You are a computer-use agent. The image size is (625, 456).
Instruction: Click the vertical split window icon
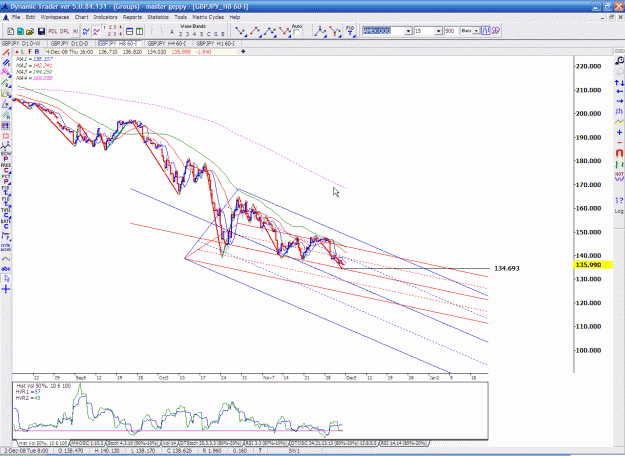click(x=139, y=31)
